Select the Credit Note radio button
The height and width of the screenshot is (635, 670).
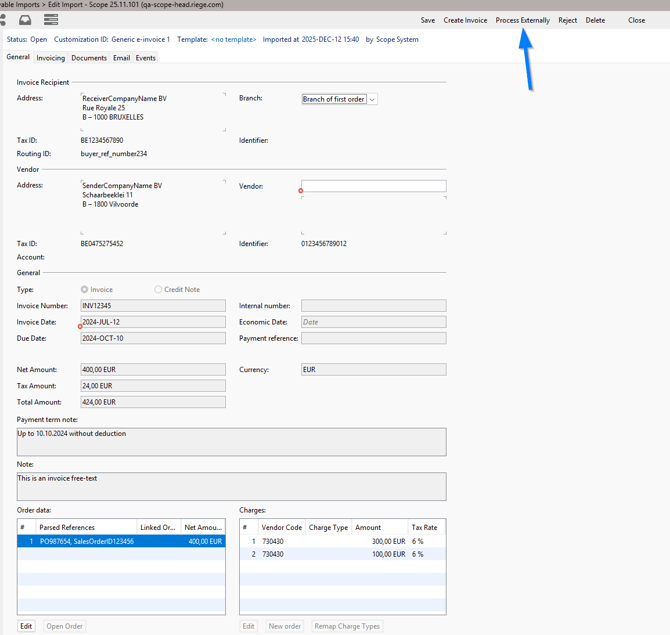[158, 290]
